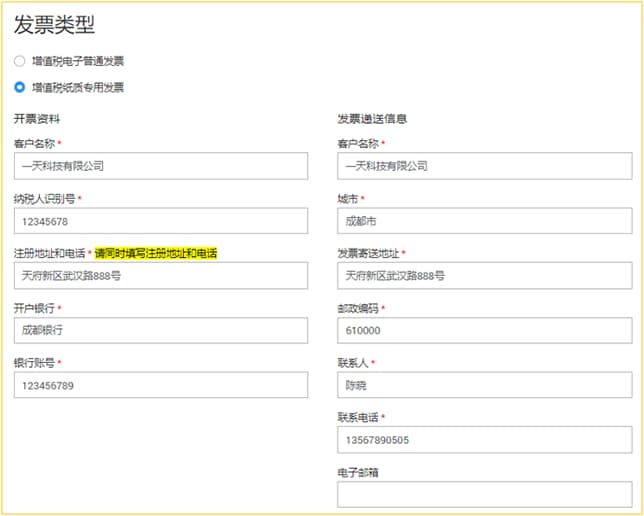Click the 客户名称 field under 发票递送信息
The image size is (644, 516).
pos(484,166)
